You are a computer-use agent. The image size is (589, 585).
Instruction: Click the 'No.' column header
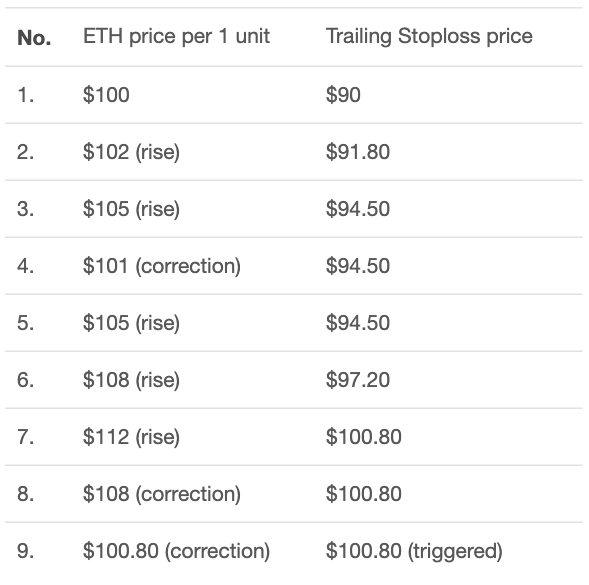pyautogui.click(x=34, y=38)
